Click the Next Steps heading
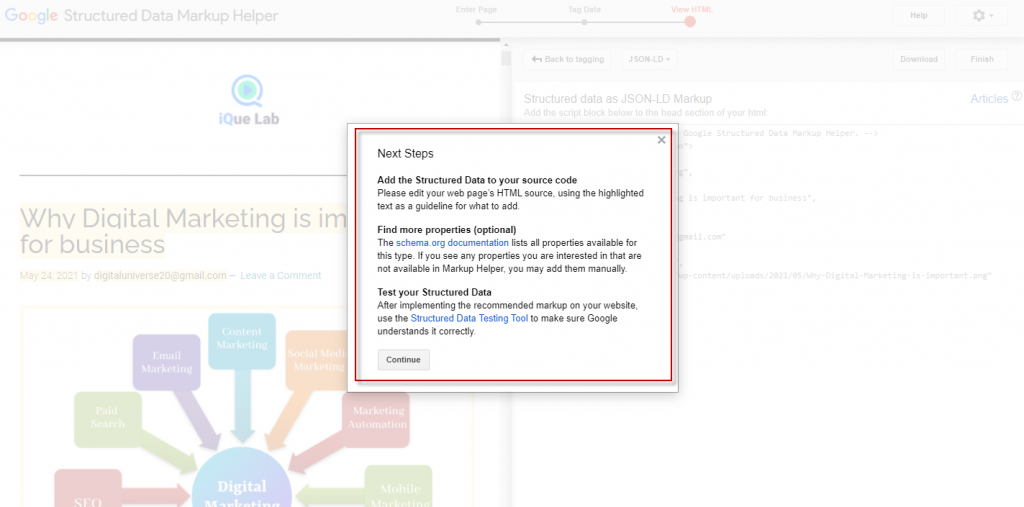Screen dimensions: 1024x507 [x=406, y=154]
